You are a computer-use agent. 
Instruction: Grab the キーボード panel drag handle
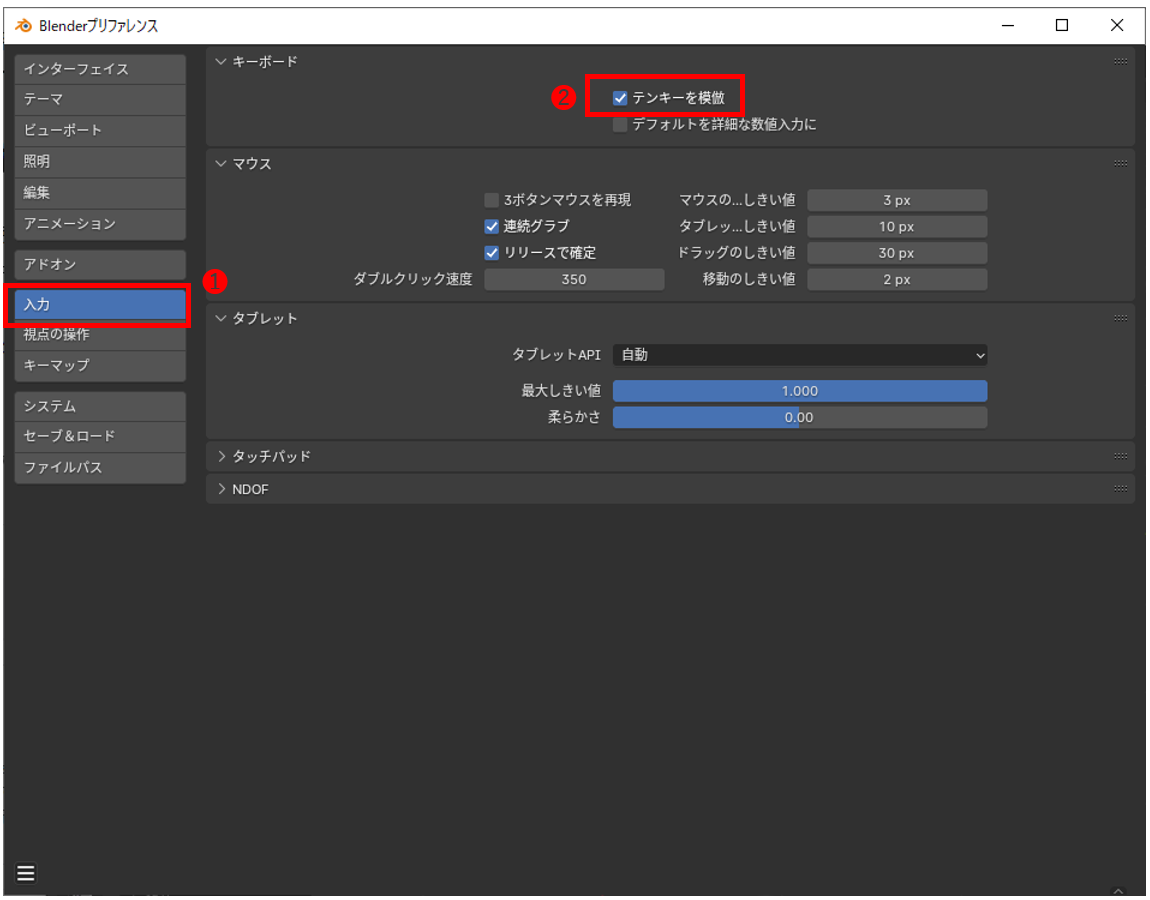coord(1120,62)
